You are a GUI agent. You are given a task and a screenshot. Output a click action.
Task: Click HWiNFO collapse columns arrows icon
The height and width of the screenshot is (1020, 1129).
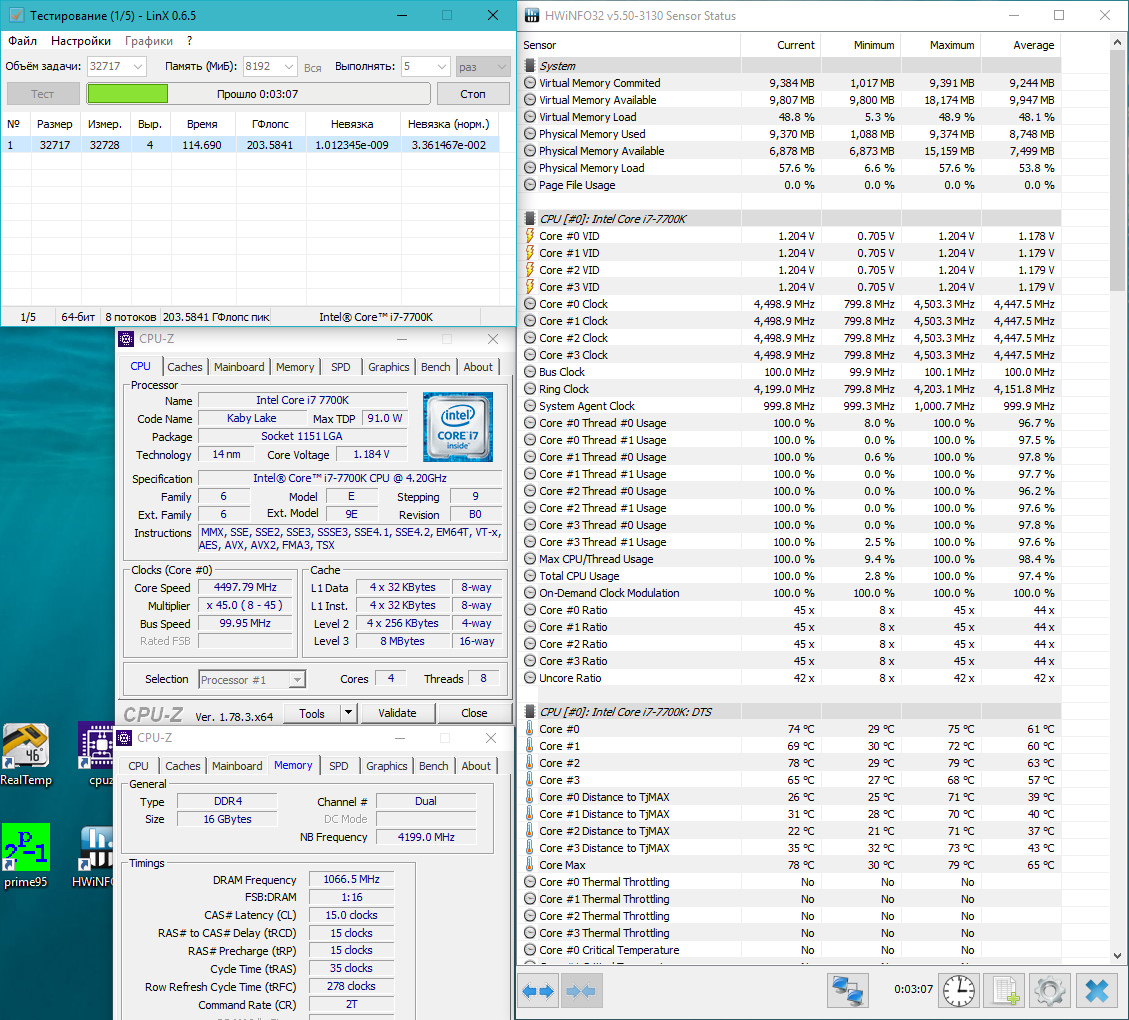(x=580, y=991)
